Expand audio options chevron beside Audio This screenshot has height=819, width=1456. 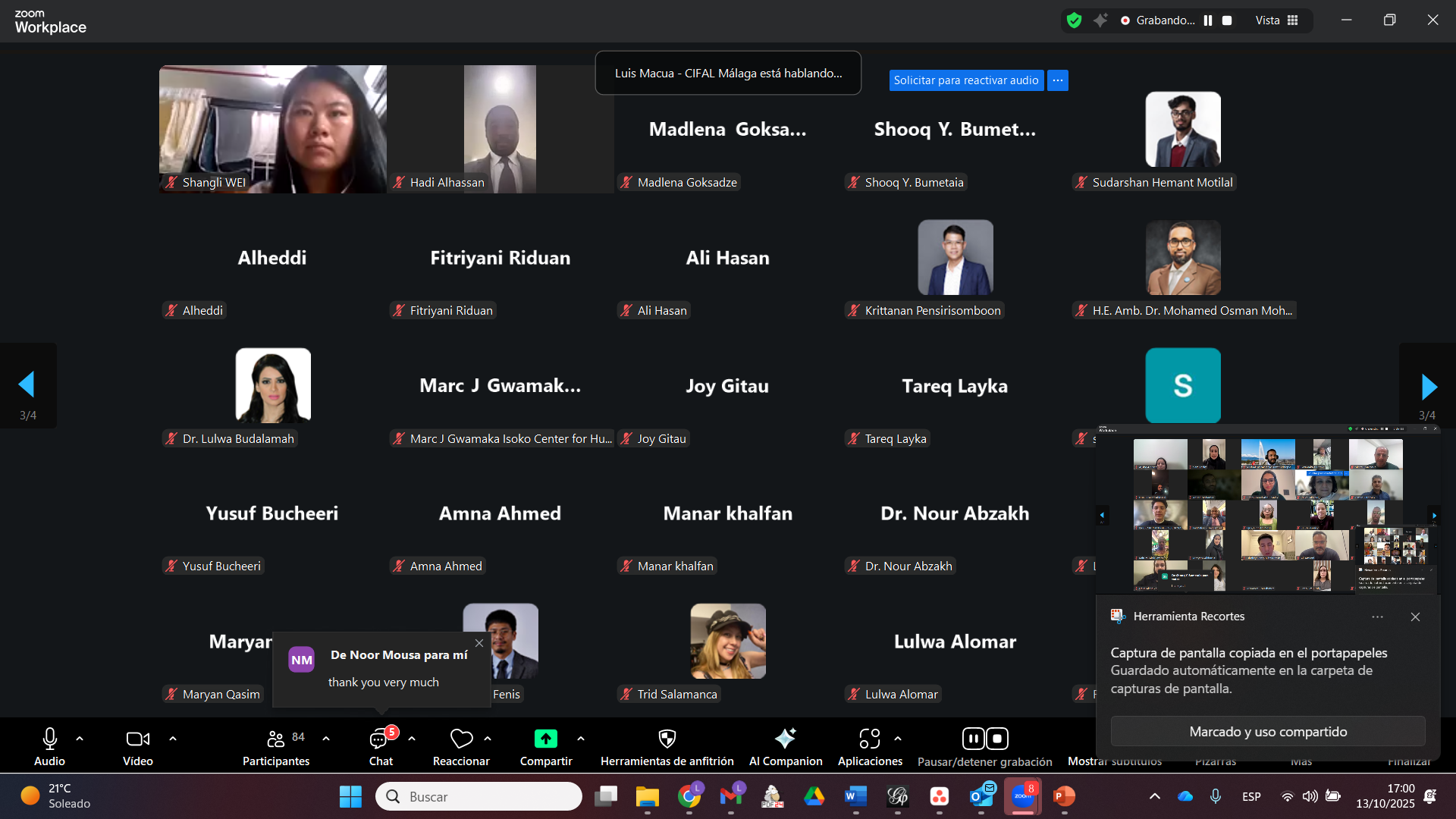[x=80, y=738]
